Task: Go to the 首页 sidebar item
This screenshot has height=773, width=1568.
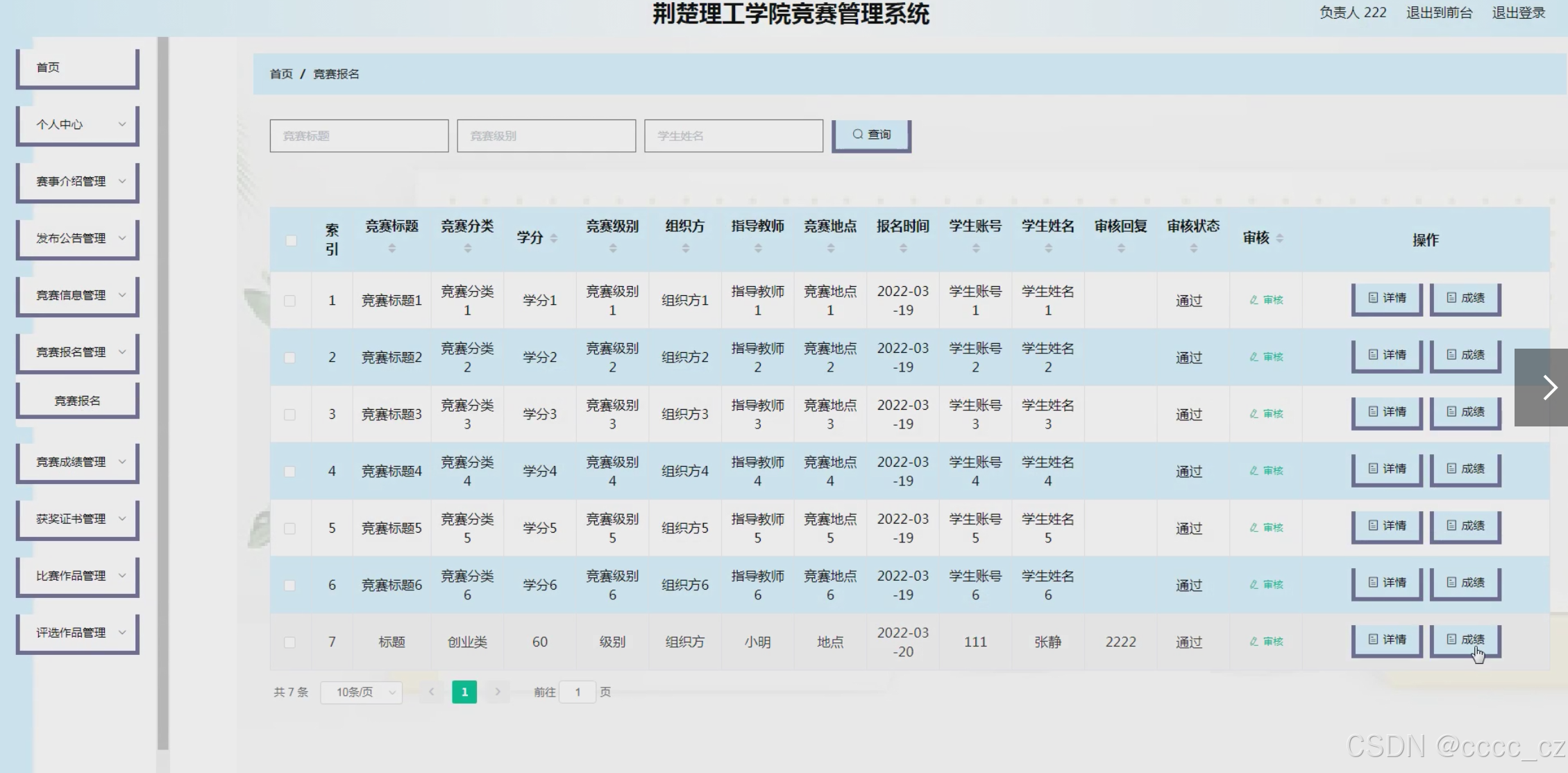Action: click(78, 67)
